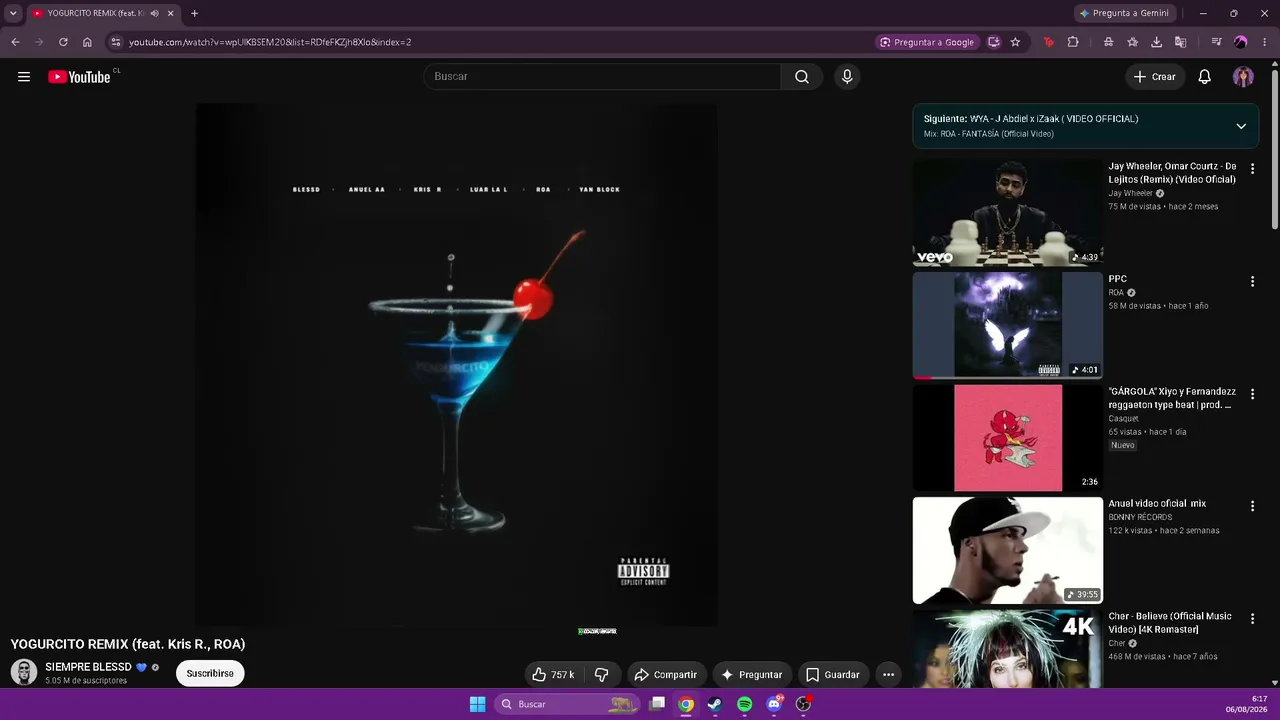The height and width of the screenshot is (720, 1280).
Task: Like the video with thumbs up
Action: pos(552,675)
